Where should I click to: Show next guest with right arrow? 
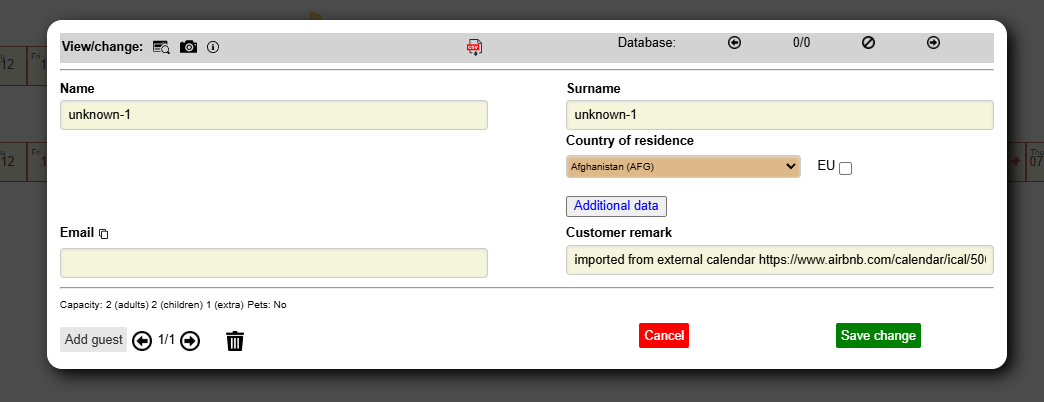point(190,341)
